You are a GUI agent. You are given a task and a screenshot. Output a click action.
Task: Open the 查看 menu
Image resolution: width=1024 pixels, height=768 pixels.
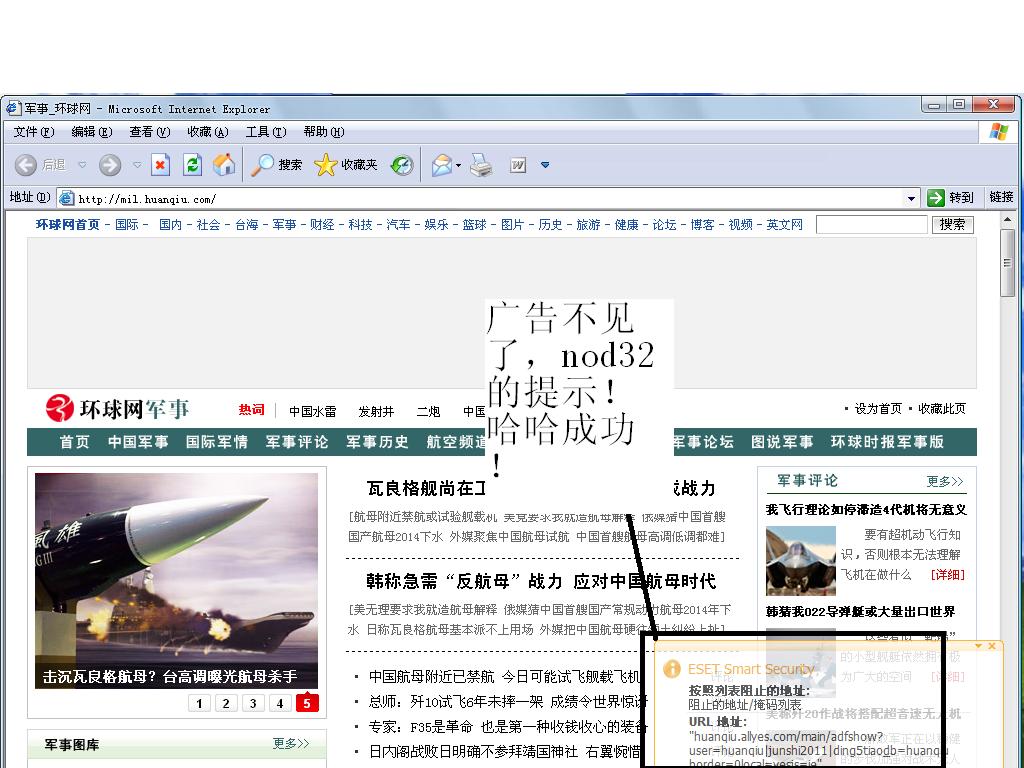[x=150, y=132]
